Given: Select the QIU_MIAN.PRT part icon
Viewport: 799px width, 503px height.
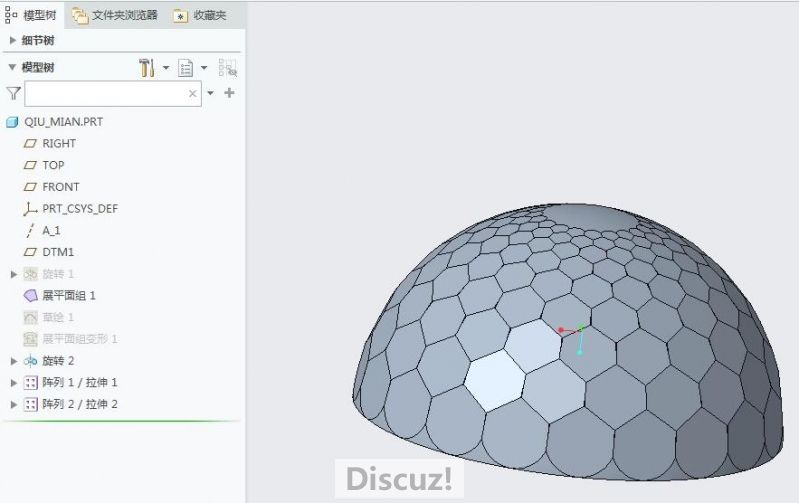Looking at the screenshot, I should [13, 122].
